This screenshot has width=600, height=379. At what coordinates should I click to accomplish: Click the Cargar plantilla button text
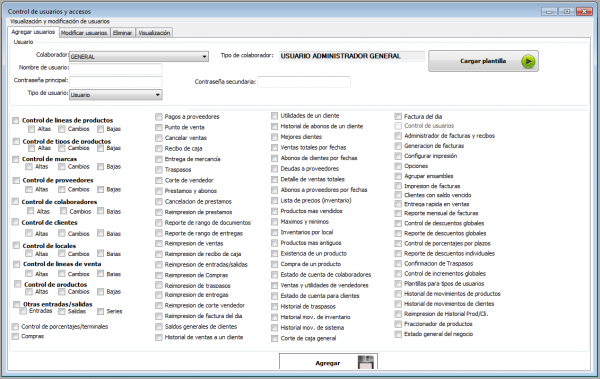point(483,61)
